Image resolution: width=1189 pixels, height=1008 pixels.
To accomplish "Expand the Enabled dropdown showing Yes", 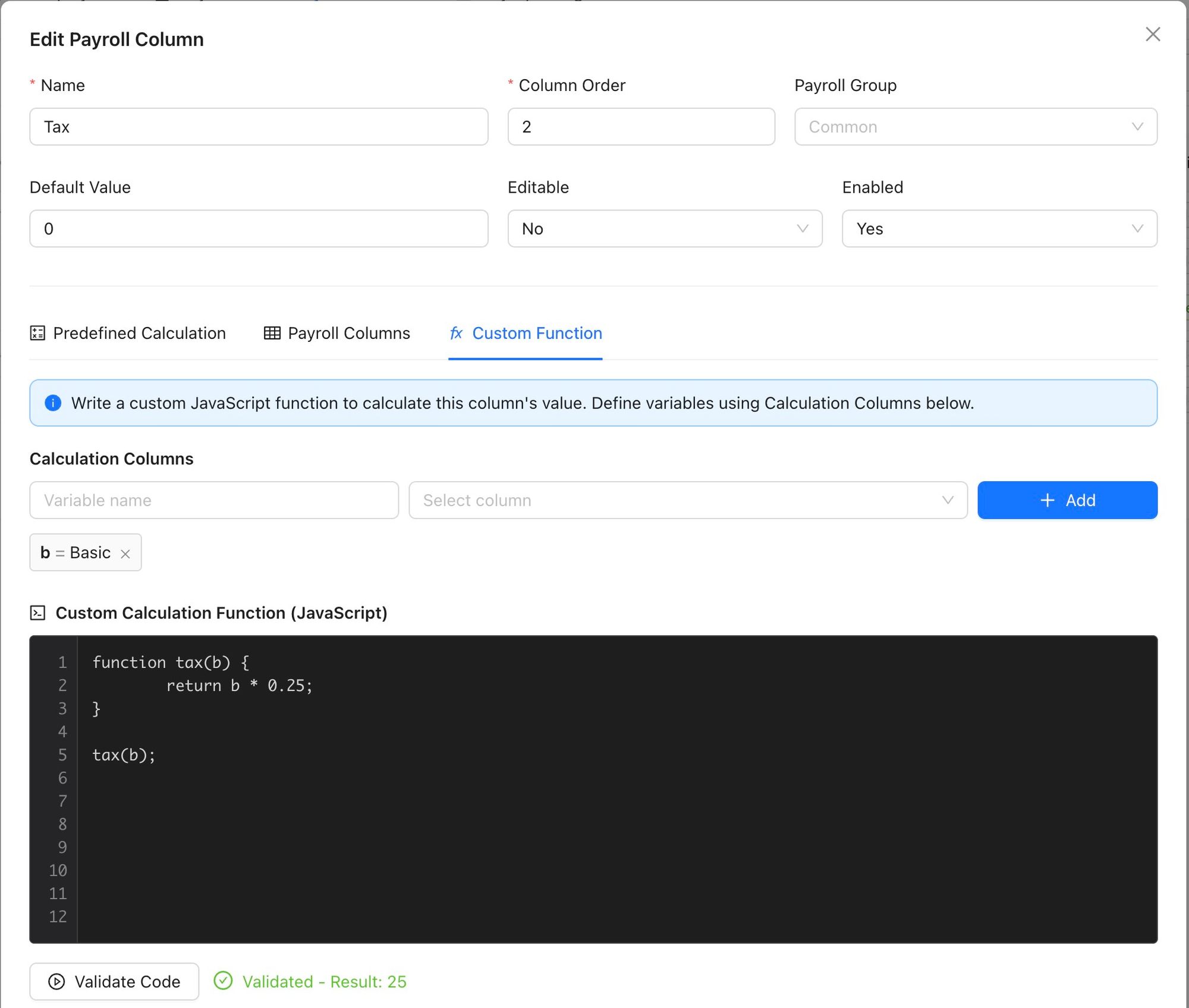I will [999, 228].
